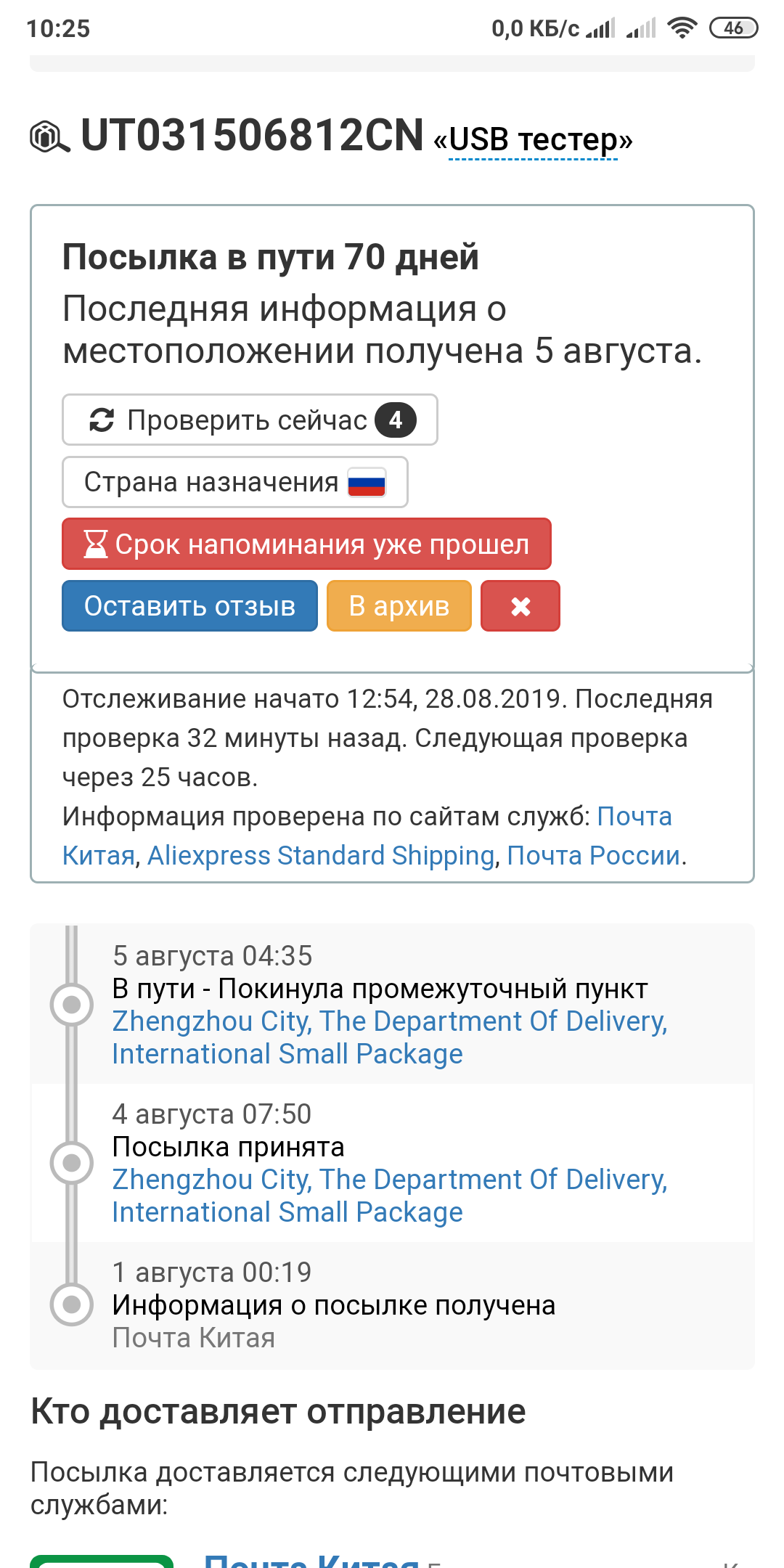The image size is (784, 1568).
Task: Open Zhengzhou City location under 5 августа
Action: 390,1037
